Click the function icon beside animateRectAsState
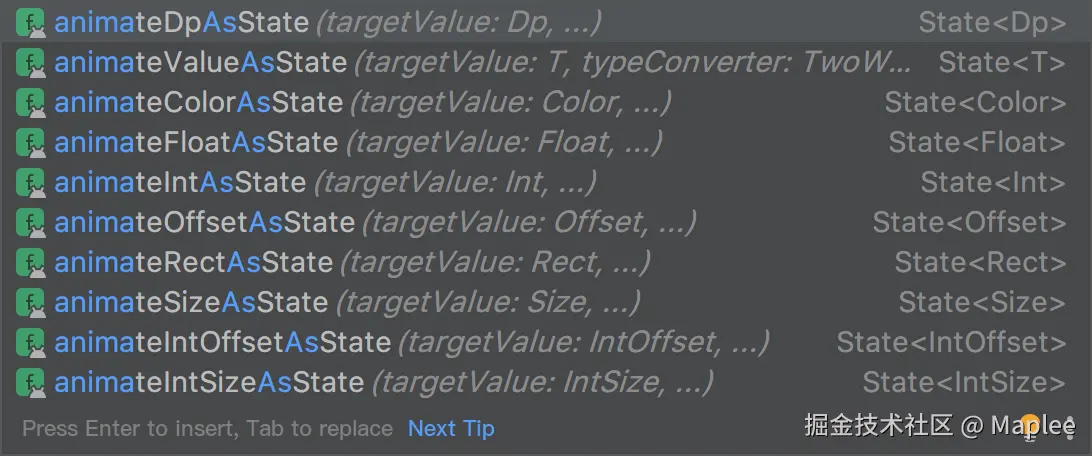This screenshot has width=1092, height=456. pyautogui.click(x=31, y=262)
